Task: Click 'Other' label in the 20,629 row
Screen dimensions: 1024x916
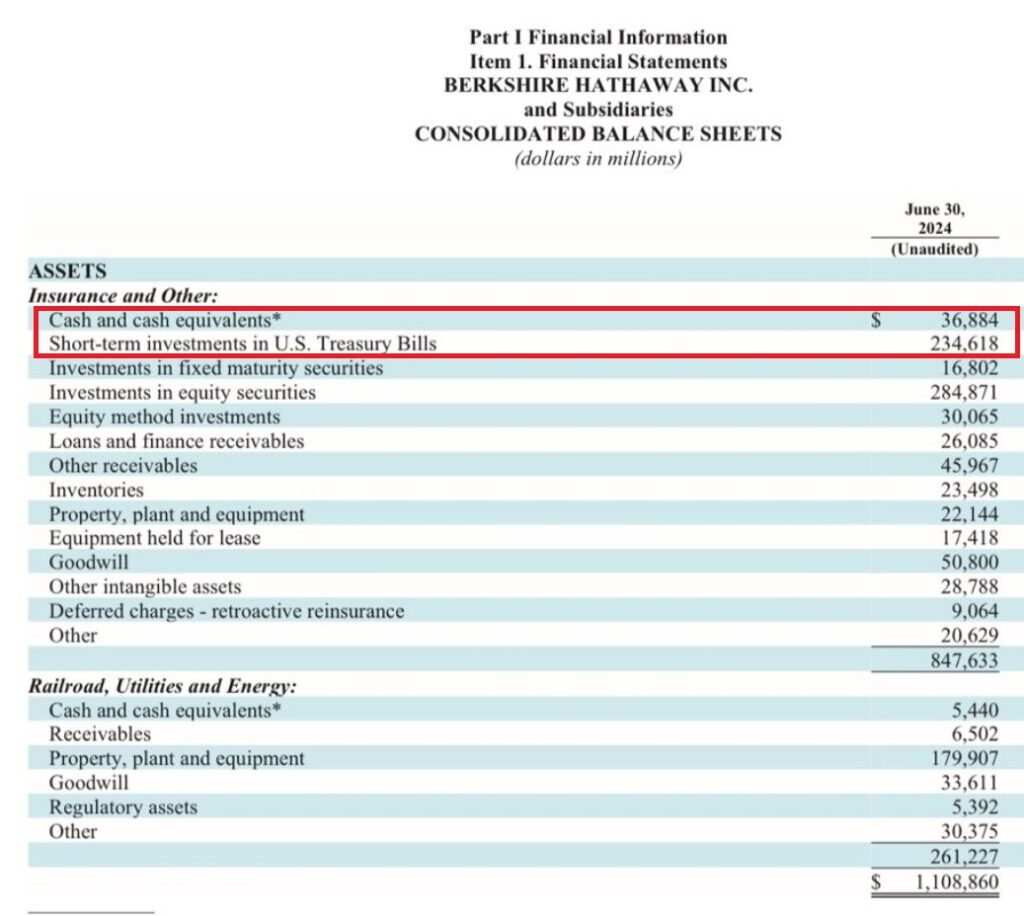Action: pos(72,635)
